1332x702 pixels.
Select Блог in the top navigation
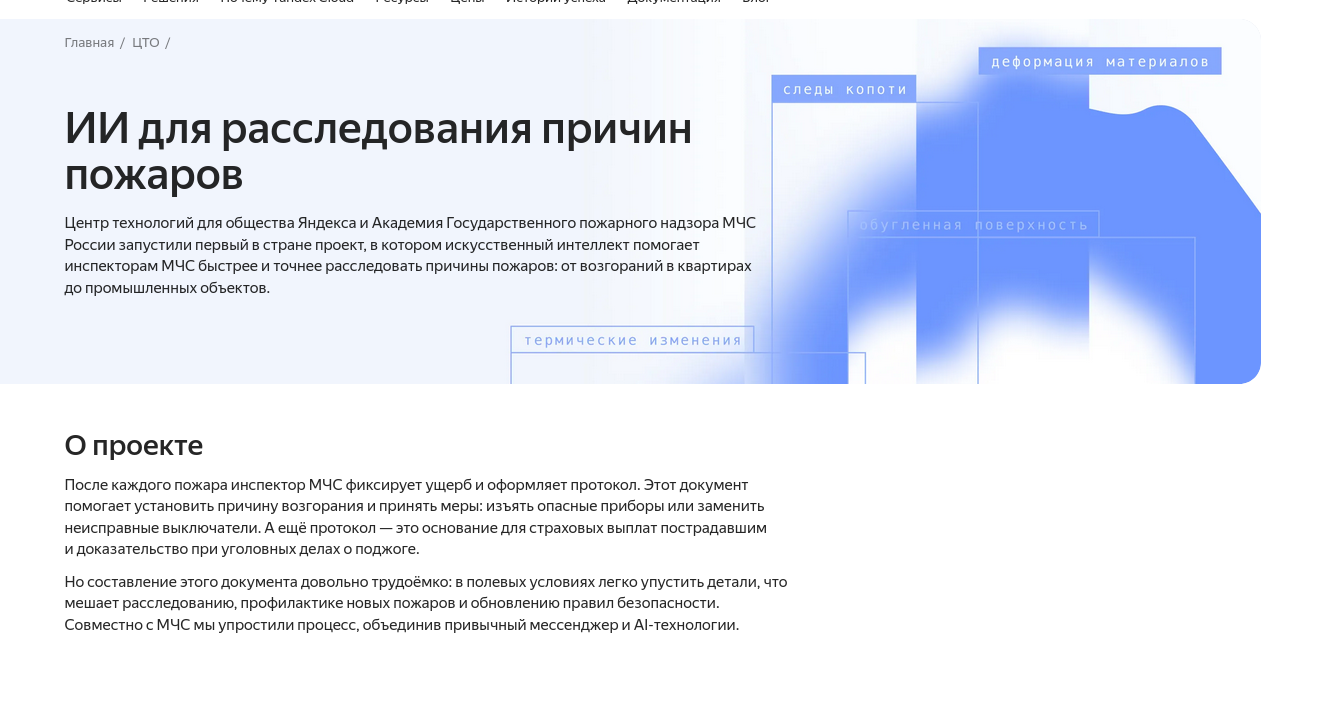tap(757, 2)
